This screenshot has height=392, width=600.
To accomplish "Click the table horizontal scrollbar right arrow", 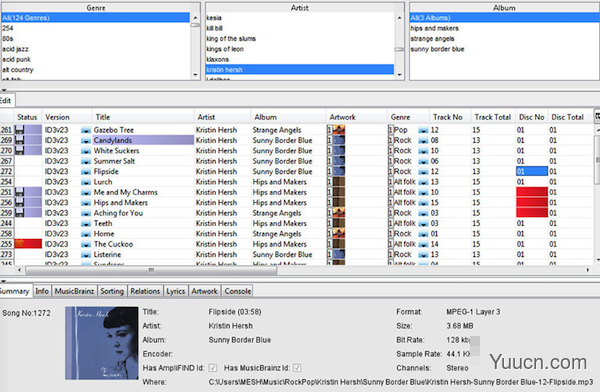I will coord(588,270).
